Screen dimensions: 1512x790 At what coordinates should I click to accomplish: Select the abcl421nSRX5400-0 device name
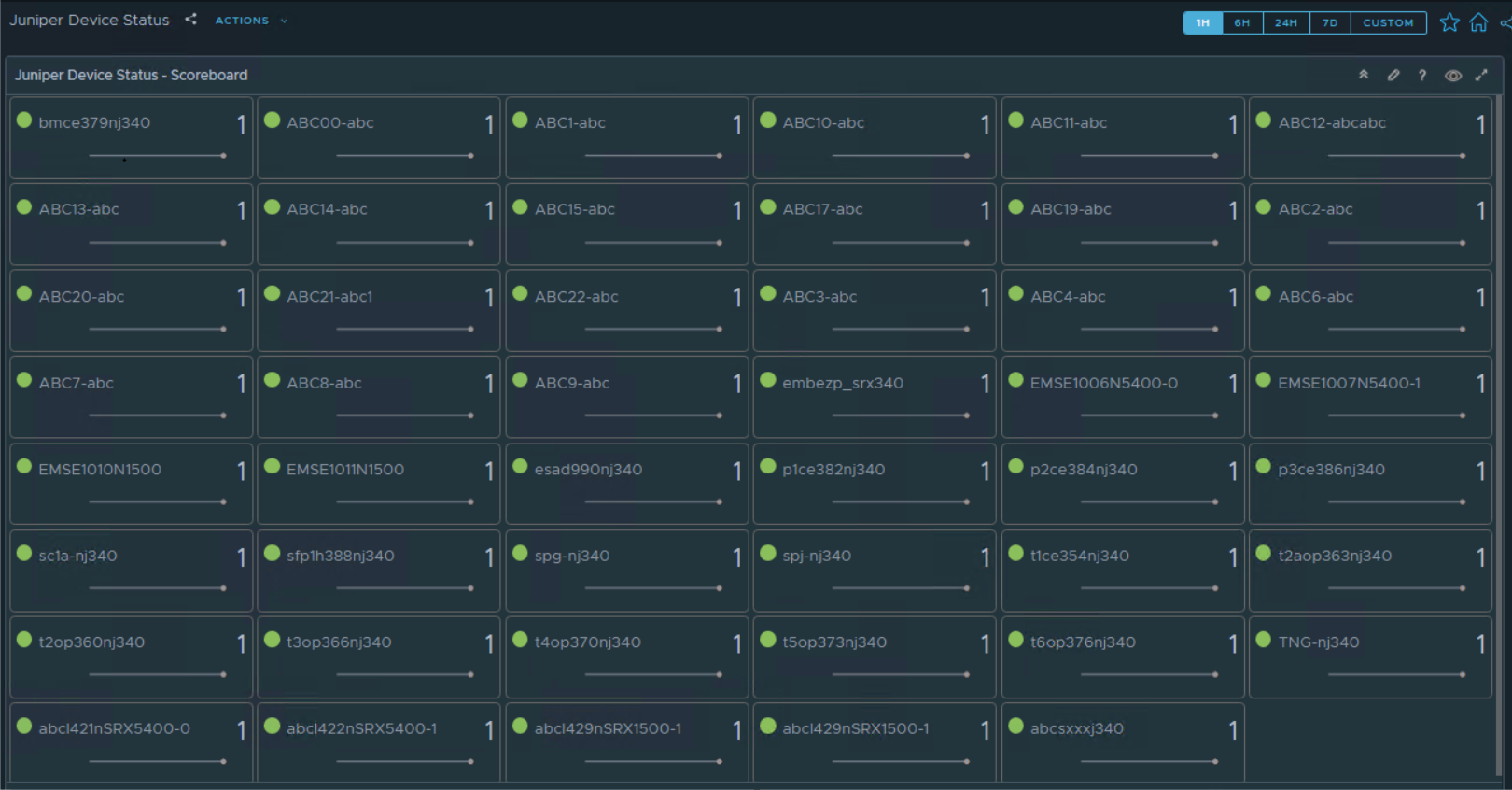click(x=115, y=728)
